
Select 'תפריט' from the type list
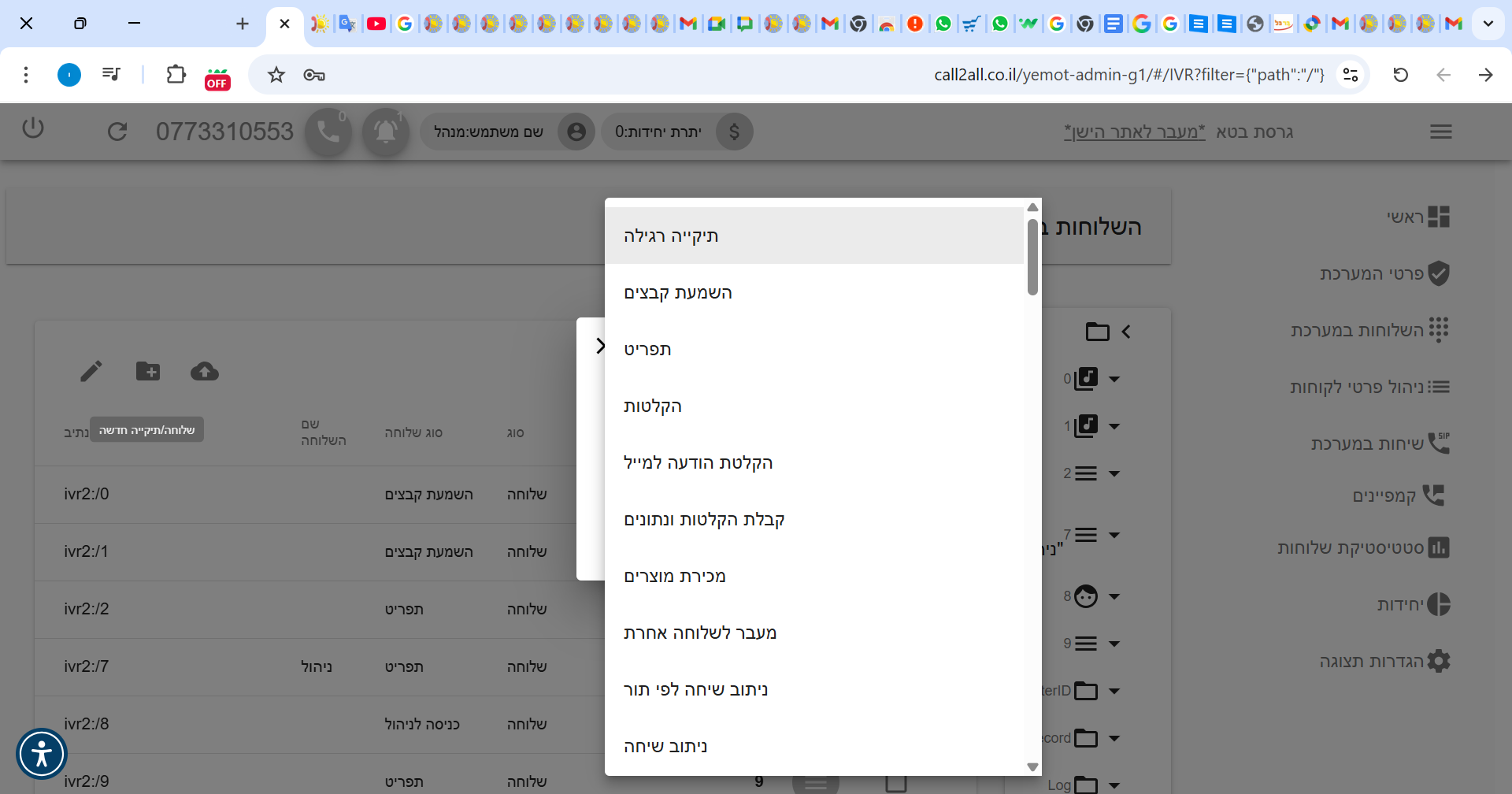point(647,349)
